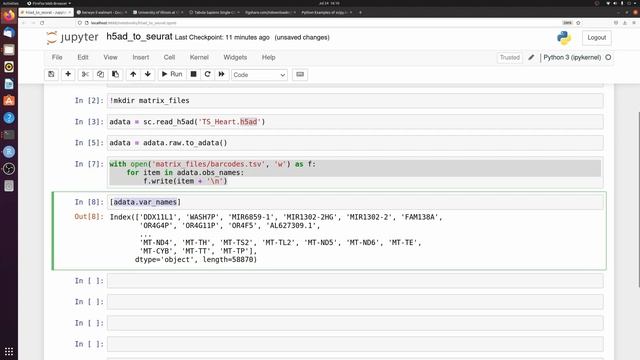
Task: Switch to the Tabula Sapiens Single Cell tab
Action: point(214,12)
